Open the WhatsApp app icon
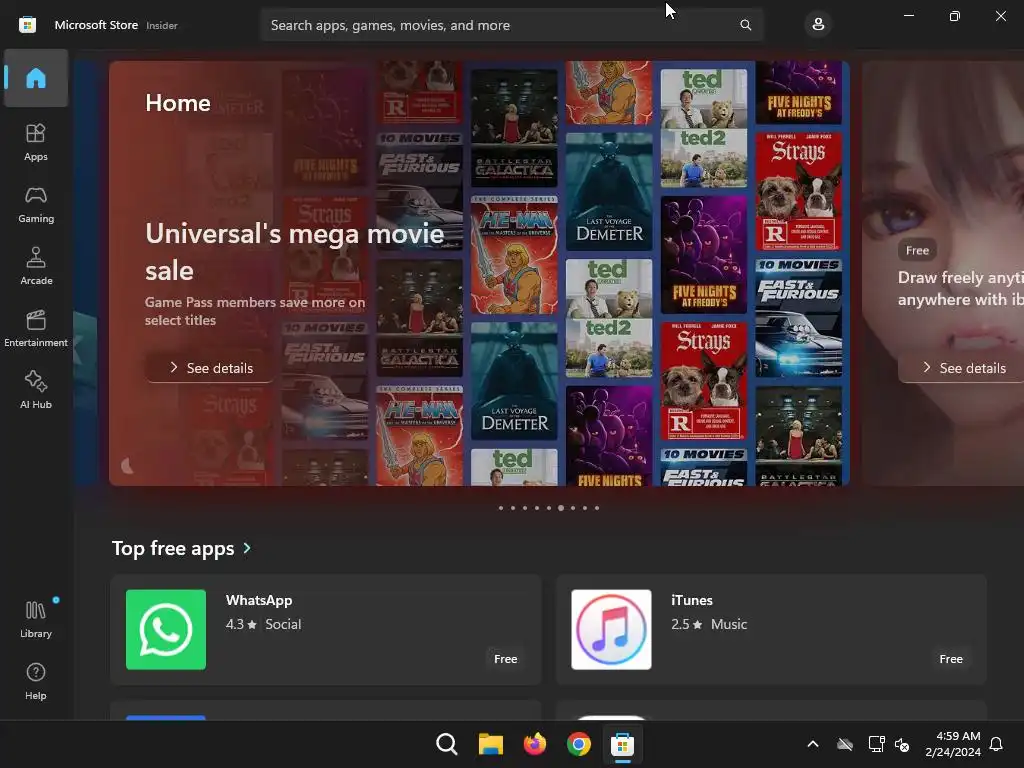 tap(166, 630)
